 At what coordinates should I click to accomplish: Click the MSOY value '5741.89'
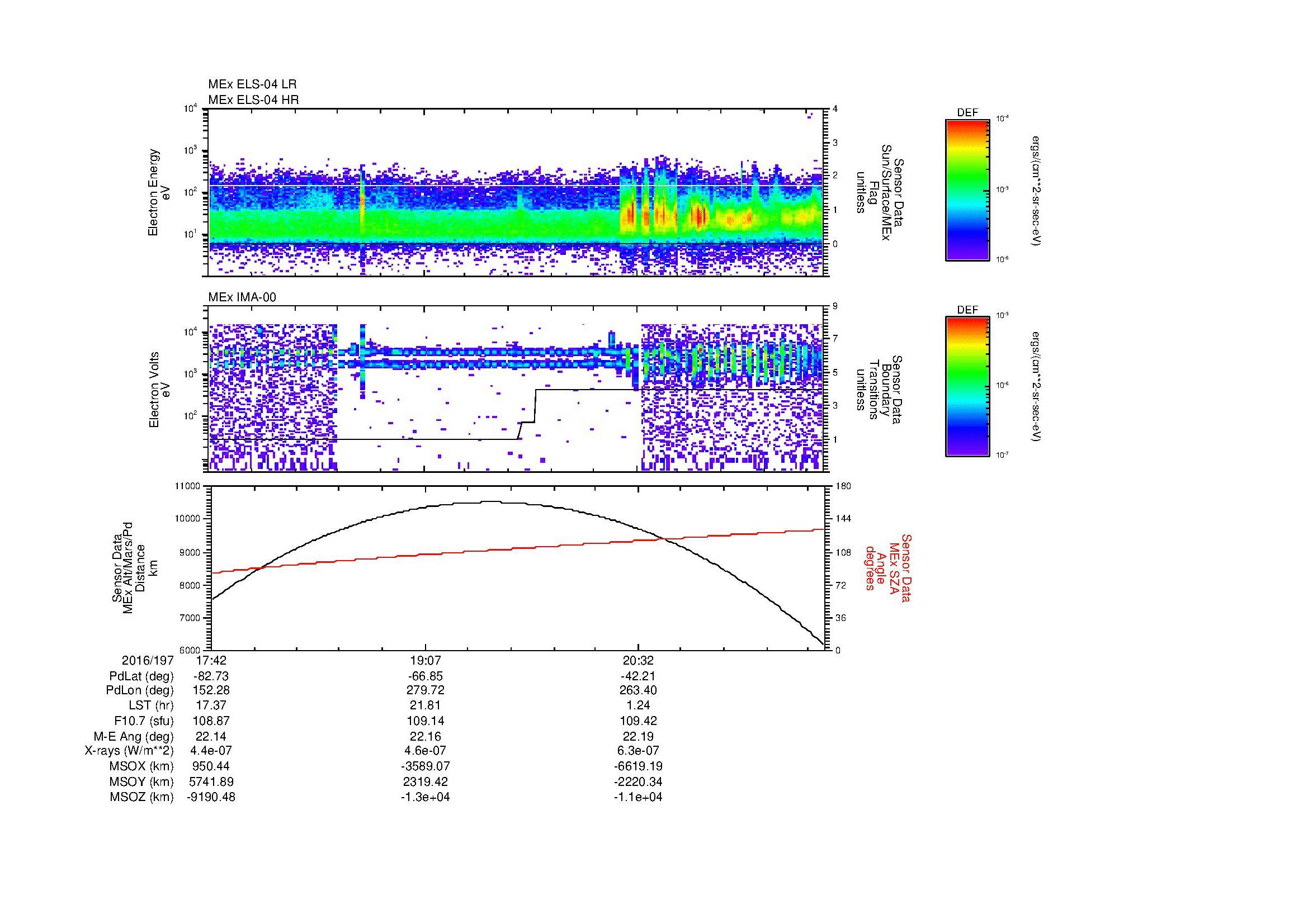(211, 781)
